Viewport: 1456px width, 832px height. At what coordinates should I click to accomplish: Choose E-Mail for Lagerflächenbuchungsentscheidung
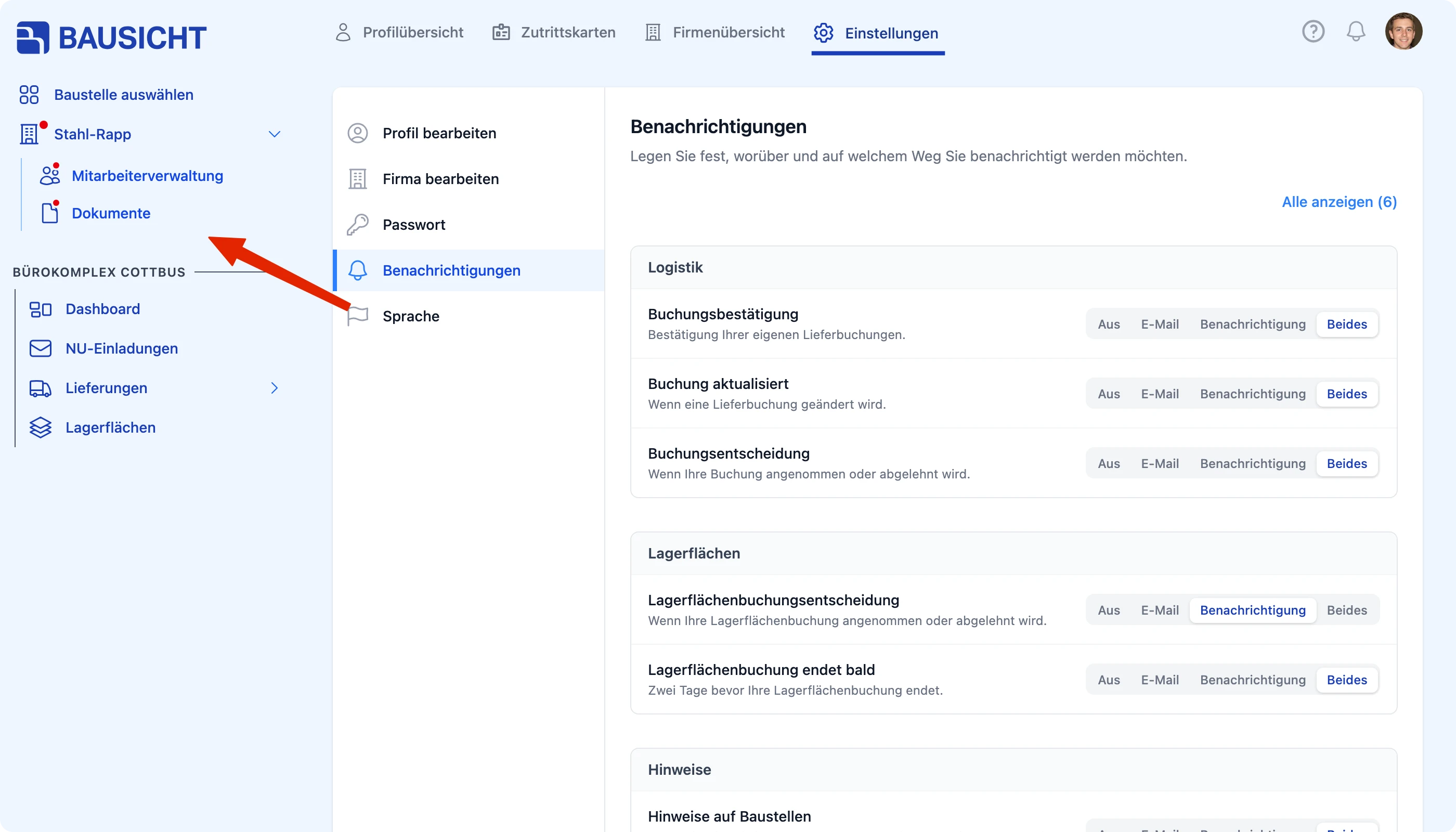point(1160,610)
